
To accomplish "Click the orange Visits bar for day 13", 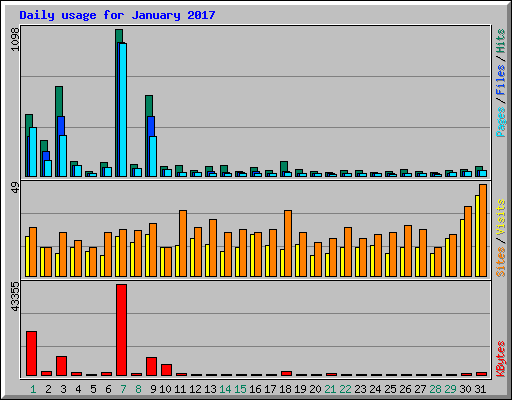I will click(213, 248).
